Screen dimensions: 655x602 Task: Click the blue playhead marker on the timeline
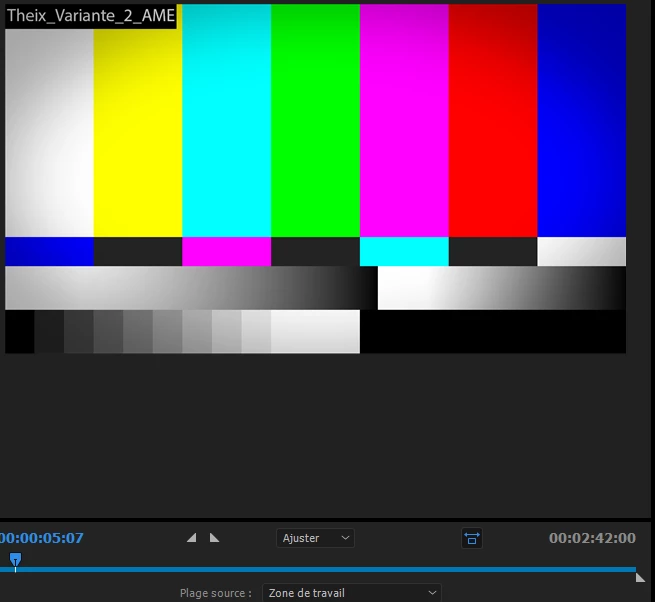pos(15,560)
